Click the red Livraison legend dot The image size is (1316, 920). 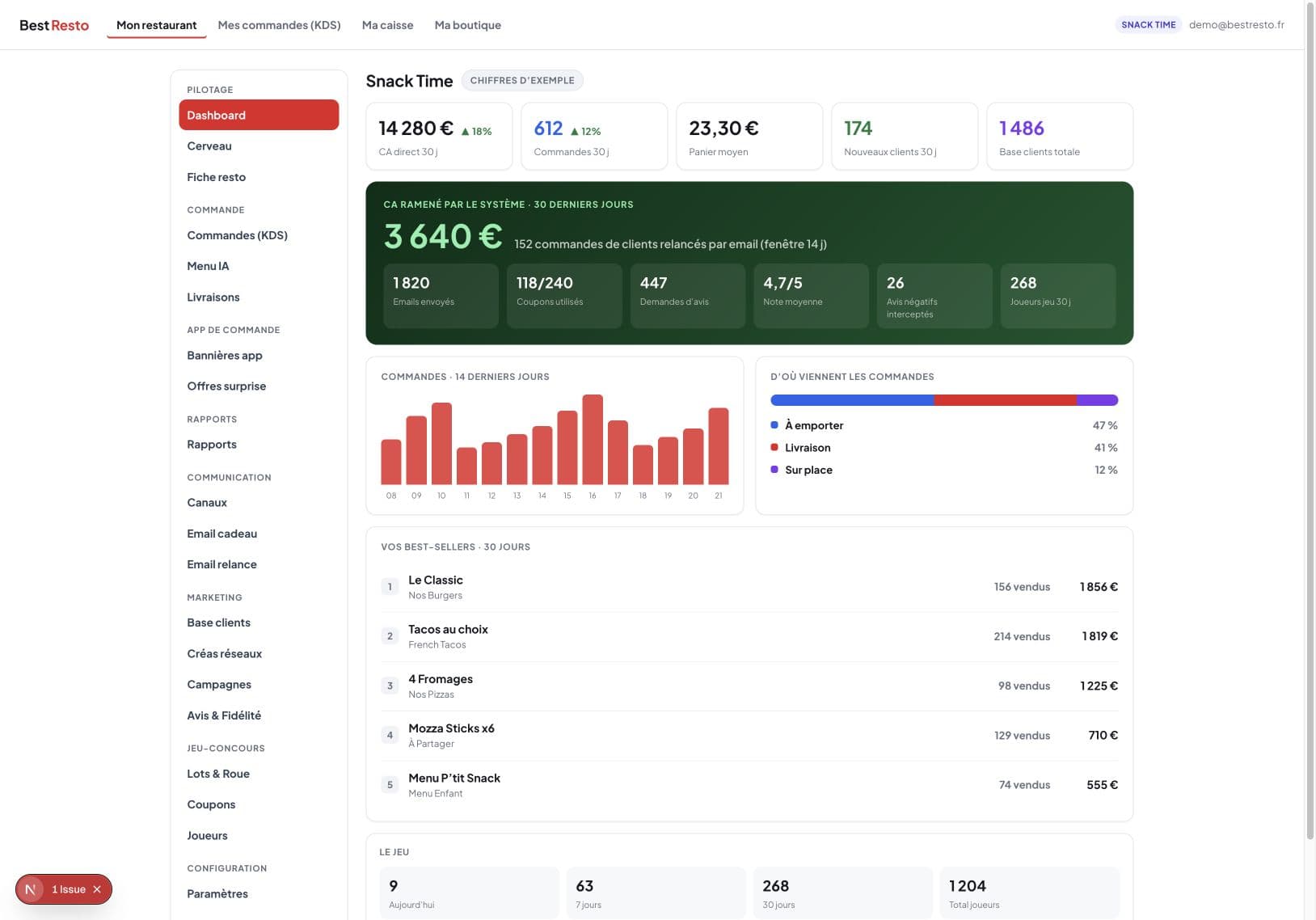(774, 447)
